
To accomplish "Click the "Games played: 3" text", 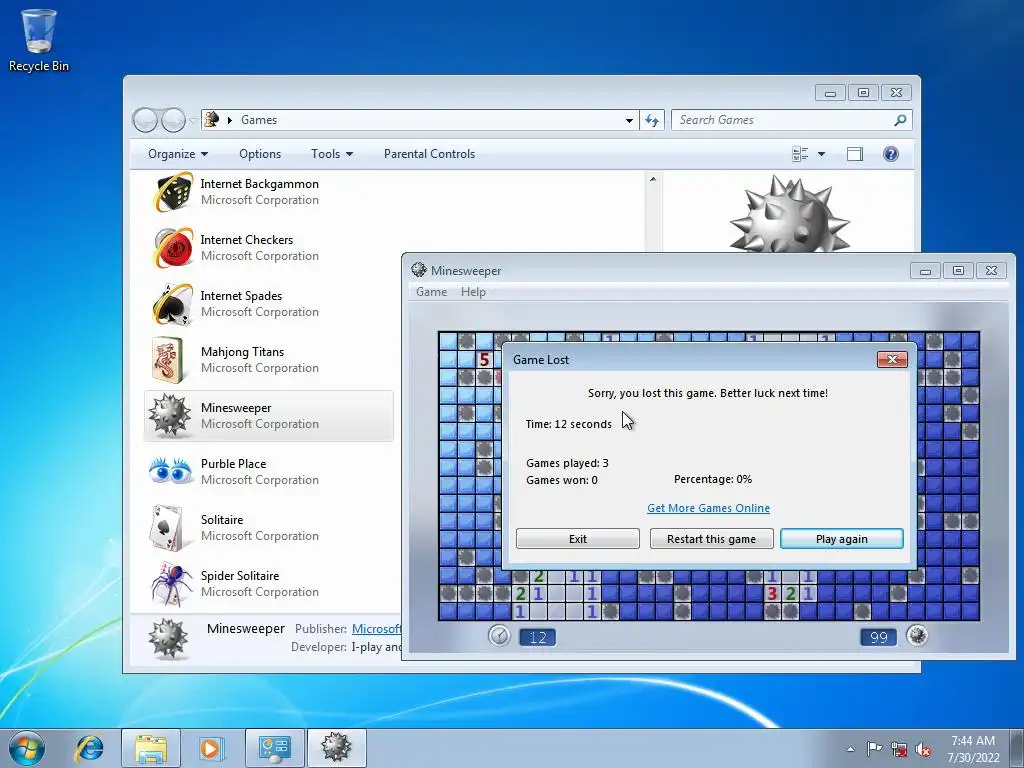I will (x=567, y=463).
